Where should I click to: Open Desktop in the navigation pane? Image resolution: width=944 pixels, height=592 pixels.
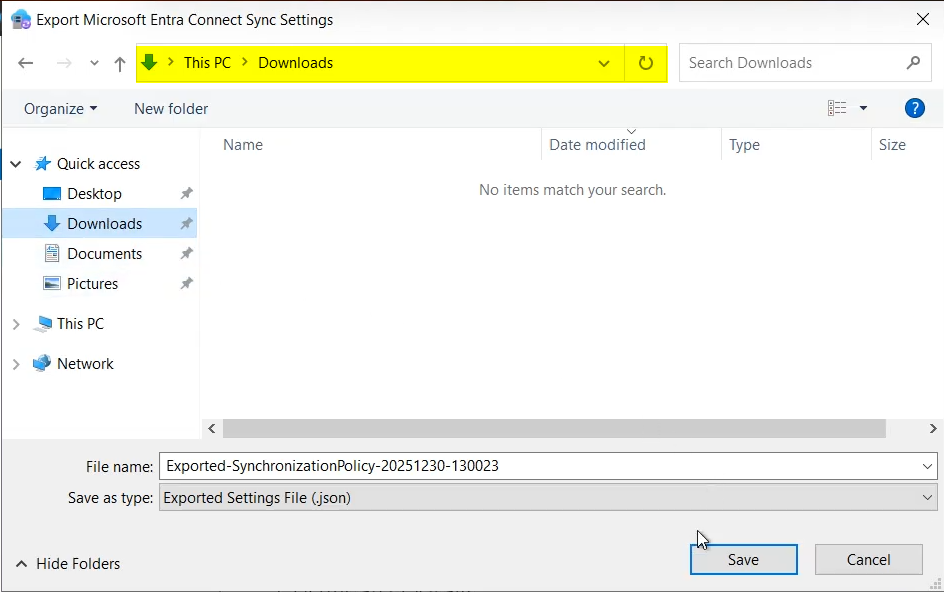coord(95,194)
